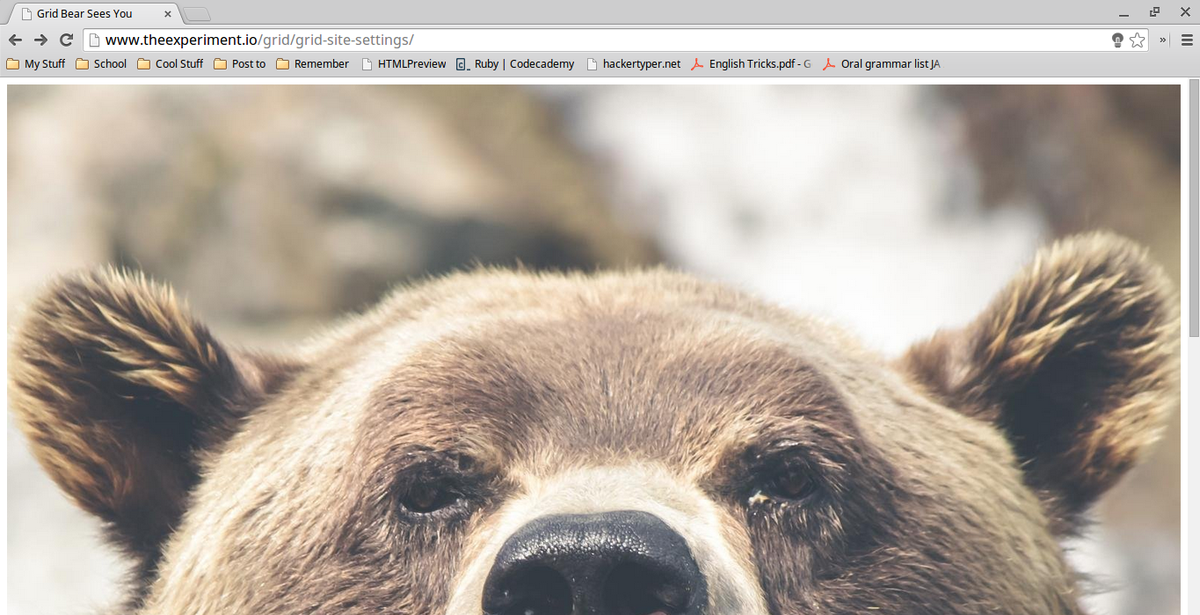Open the Post to bookmarks folder
The height and width of the screenshot is (615, 1200).
[x=240, y=64]
